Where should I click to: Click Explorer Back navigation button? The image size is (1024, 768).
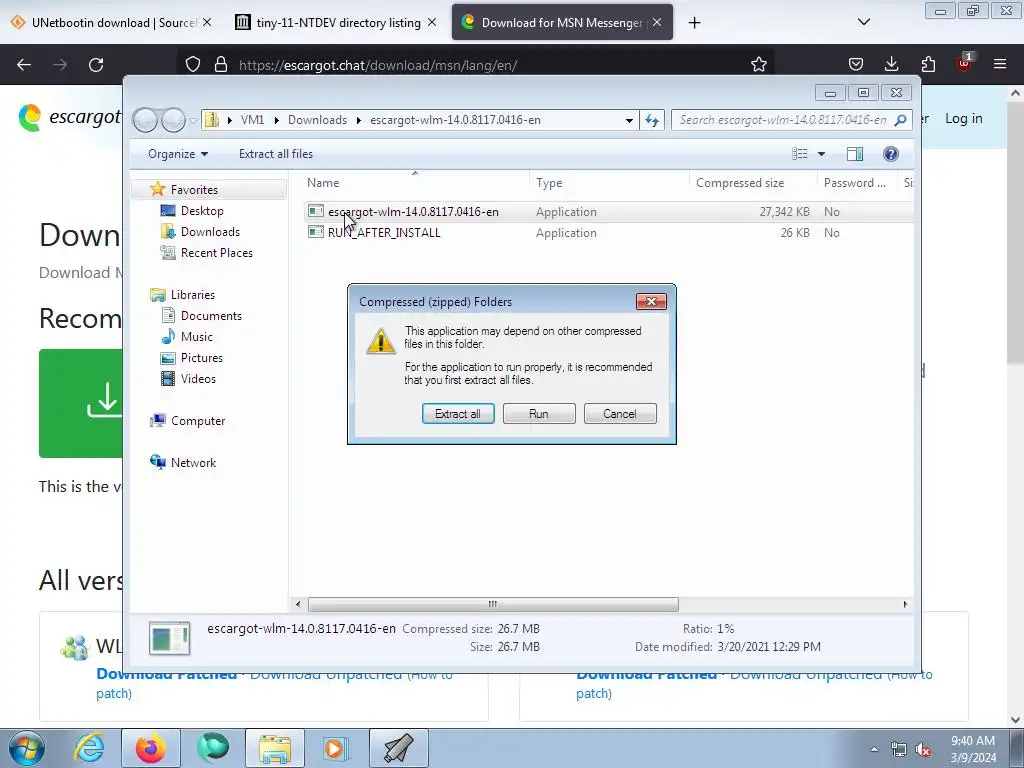pos(145,120)
